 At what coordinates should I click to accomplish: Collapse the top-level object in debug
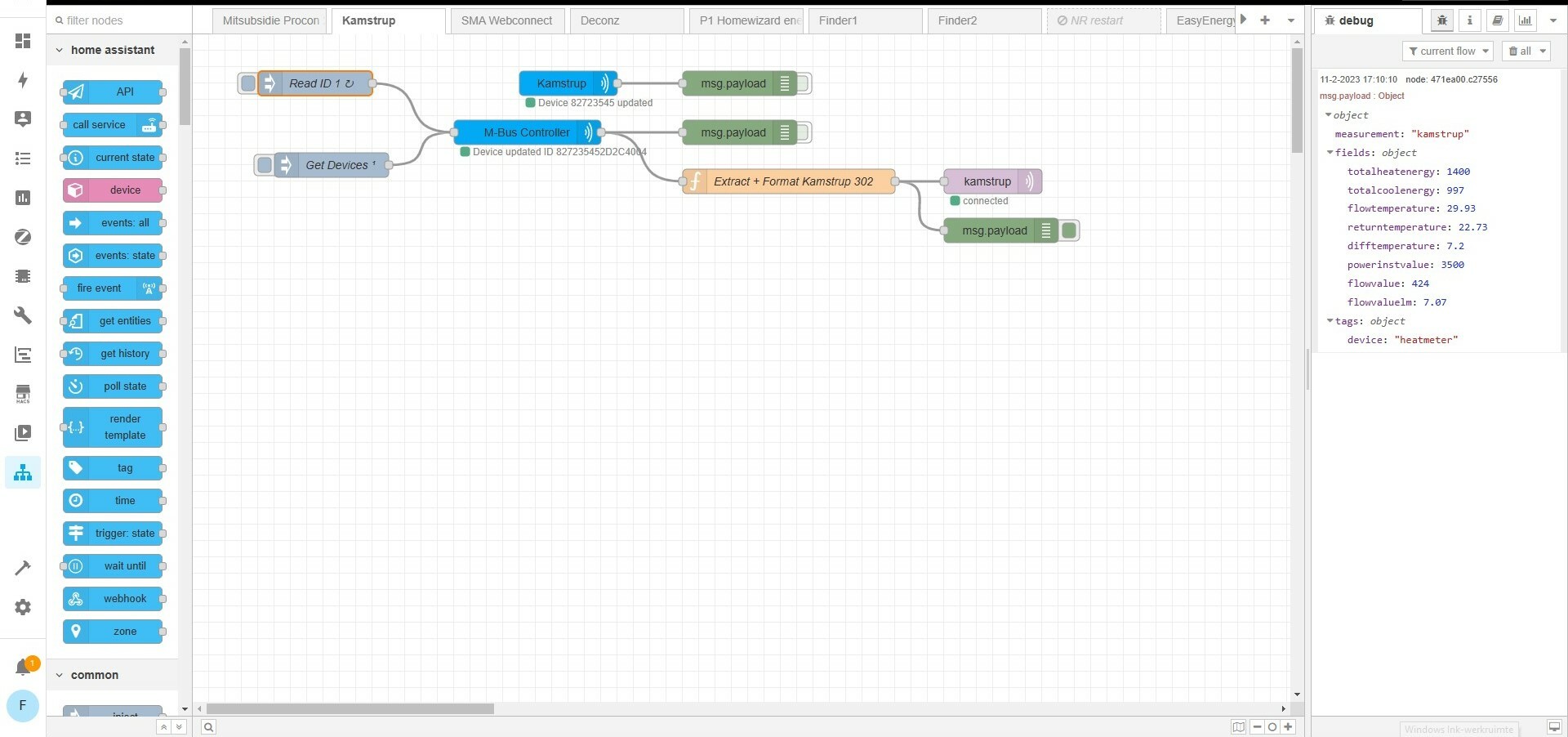coord(1329,115)
